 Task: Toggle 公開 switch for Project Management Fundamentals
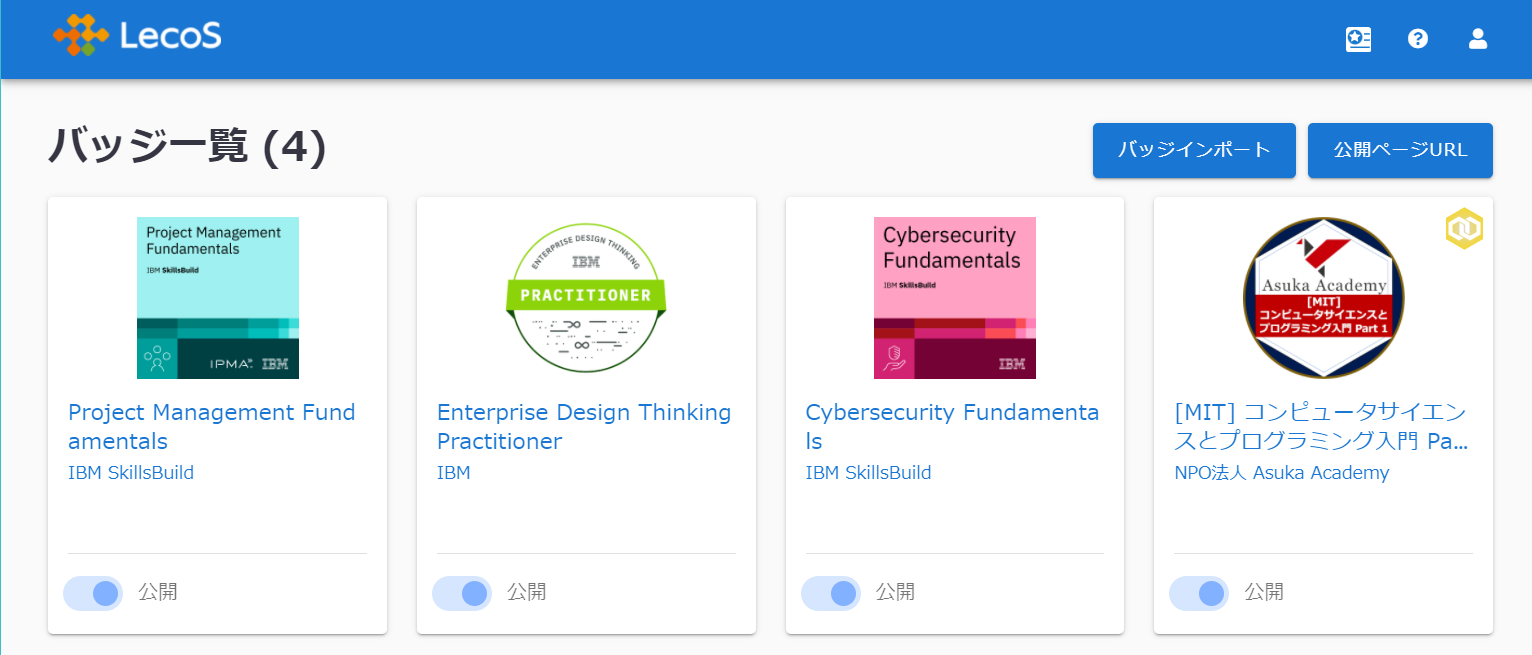(93, 593)
